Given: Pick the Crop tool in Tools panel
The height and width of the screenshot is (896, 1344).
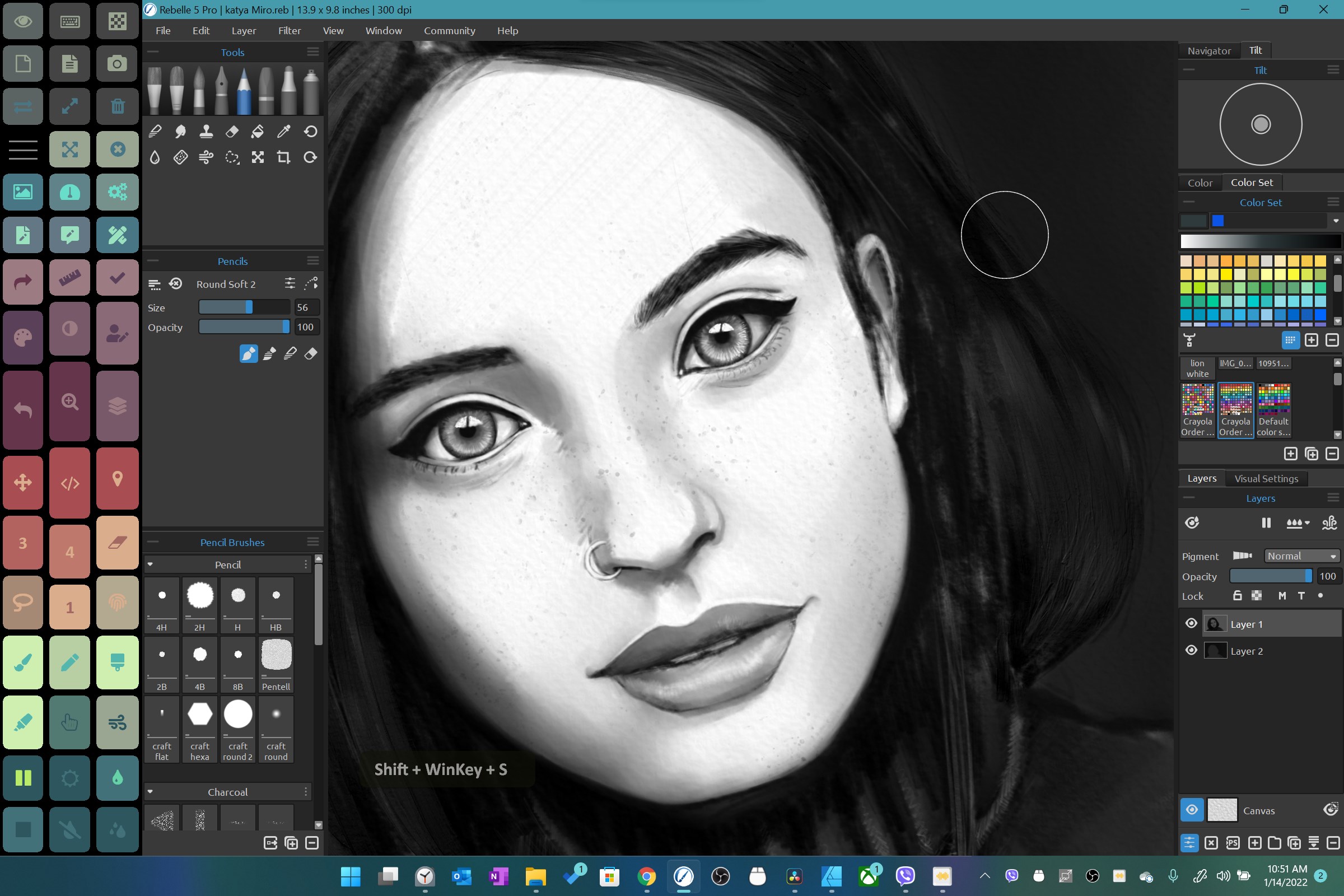Looking at the screenshot, I should pyautogui.click(x=283, y=157).
